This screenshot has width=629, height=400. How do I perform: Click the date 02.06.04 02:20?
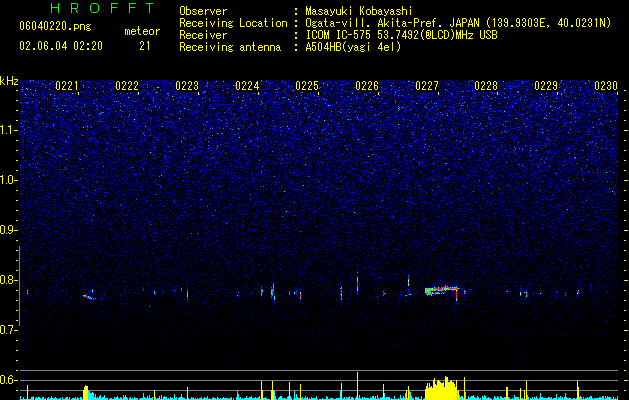pyautogui.click(x=61, y=46)
